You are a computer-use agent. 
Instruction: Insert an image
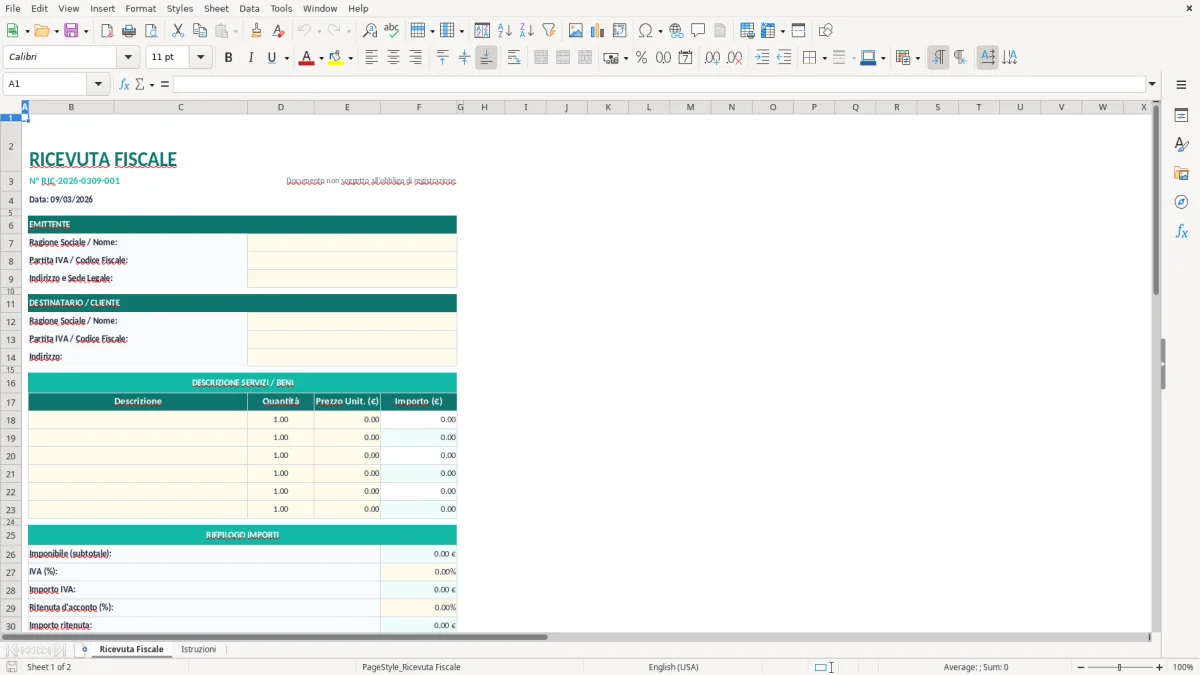coord(575,31)
